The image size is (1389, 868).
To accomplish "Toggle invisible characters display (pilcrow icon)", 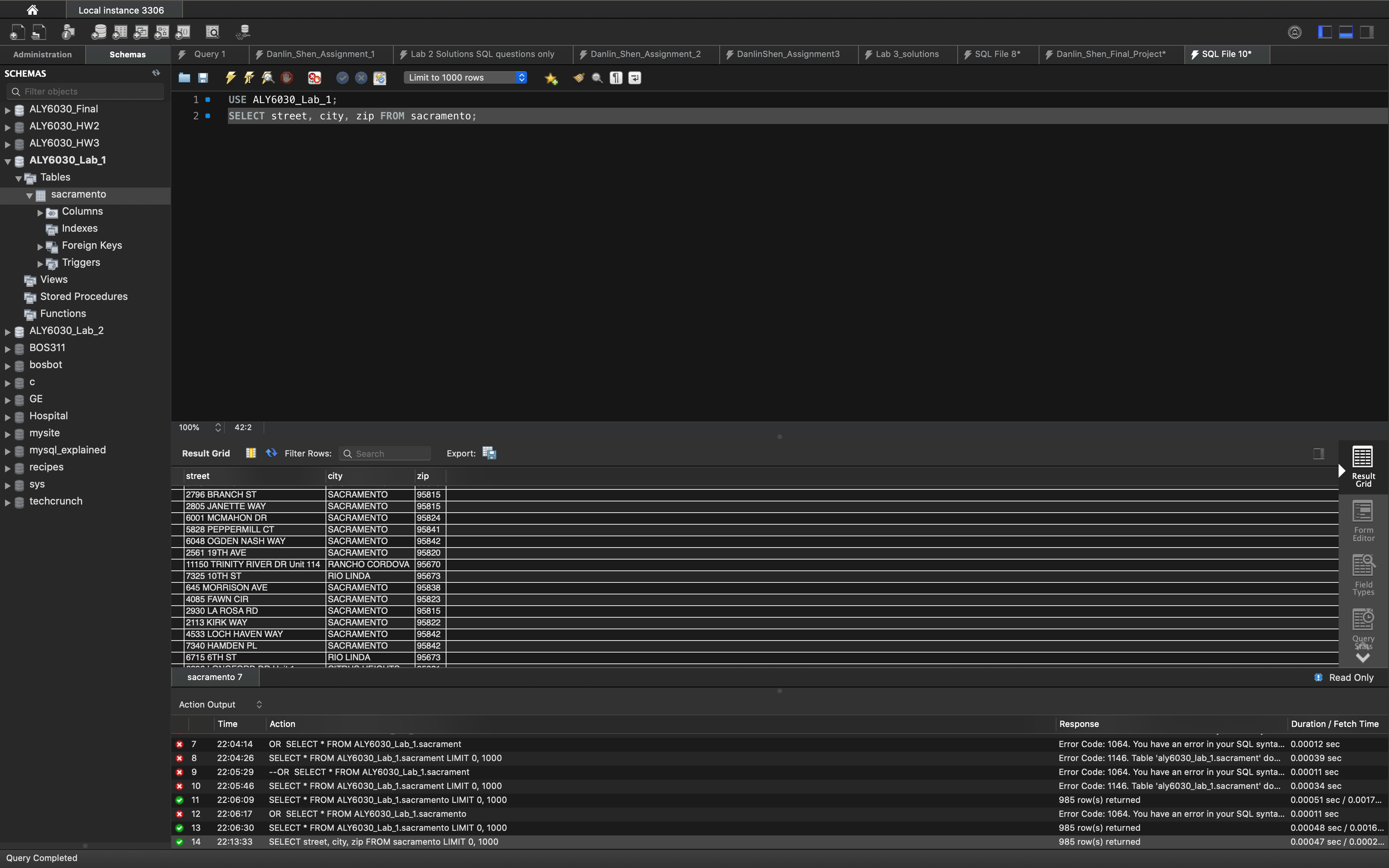I will point(616,77).
